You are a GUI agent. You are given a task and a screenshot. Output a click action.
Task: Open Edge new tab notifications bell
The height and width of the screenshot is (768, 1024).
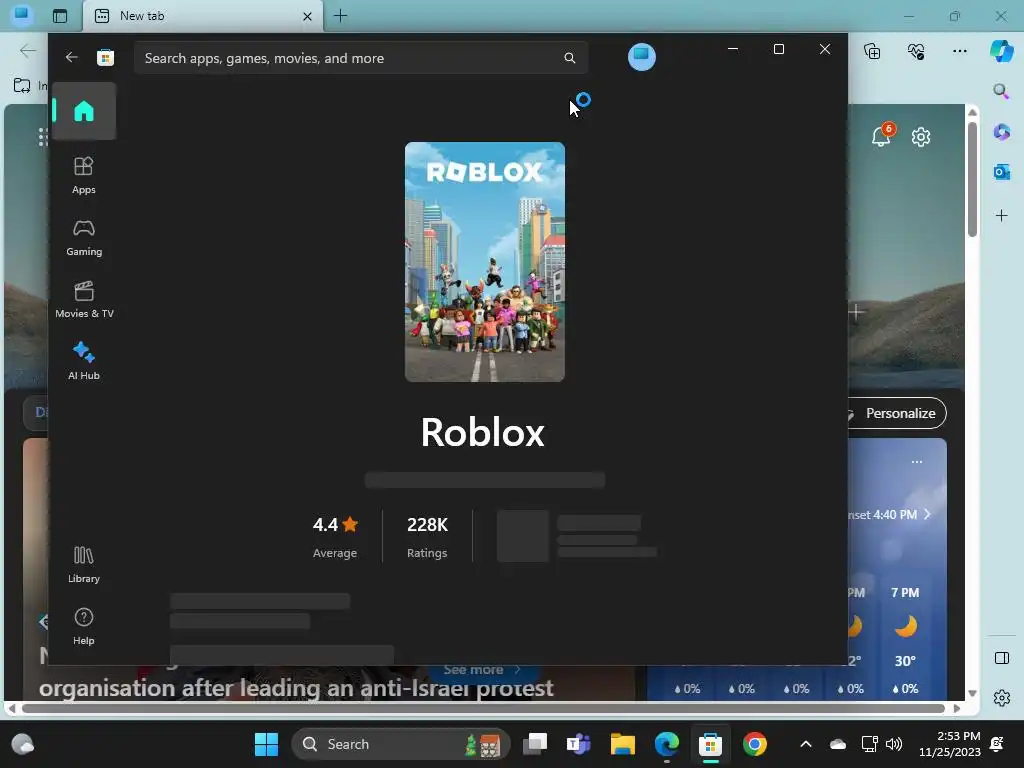pyautogui.click(x=882, y=135)
